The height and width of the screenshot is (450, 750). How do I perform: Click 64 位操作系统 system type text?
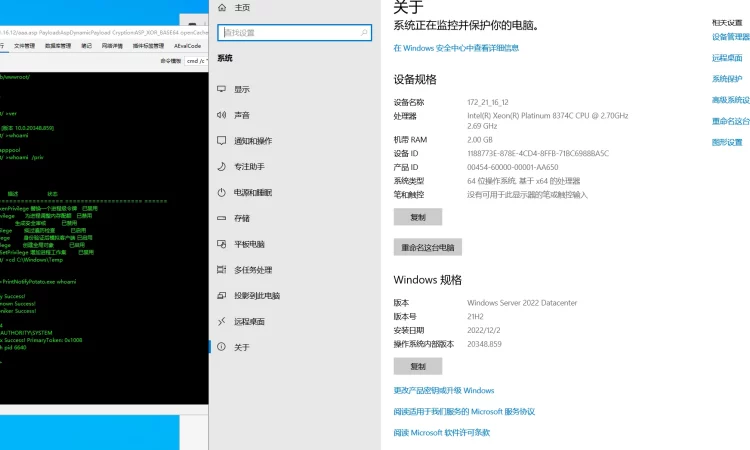[524, 181]
